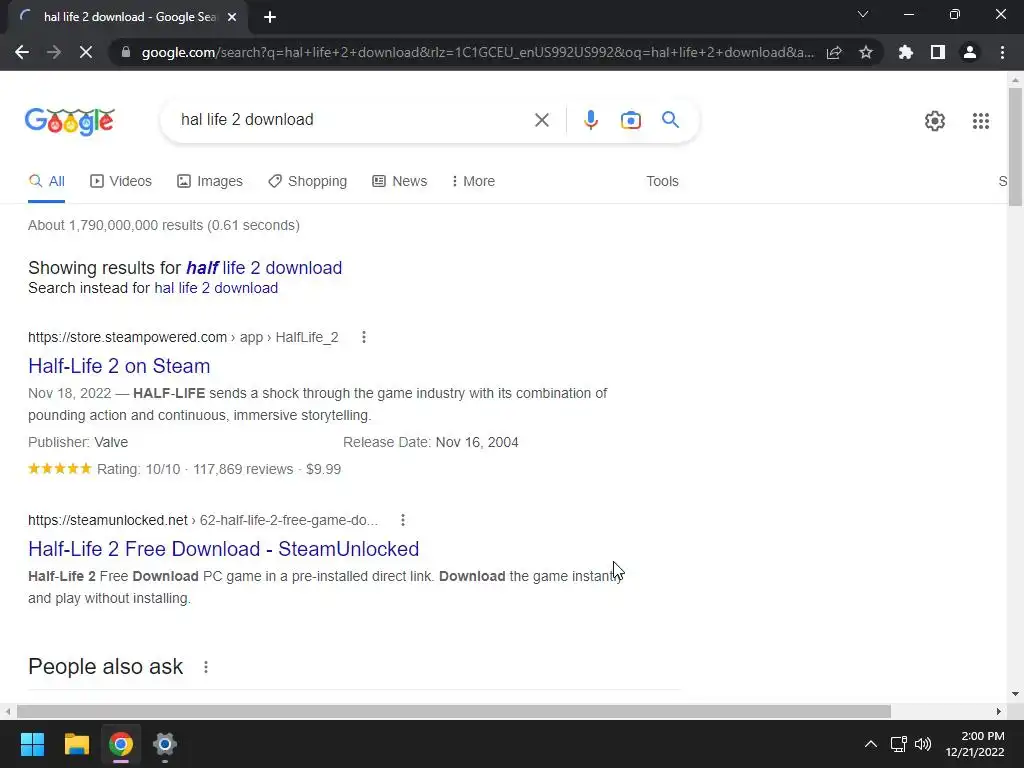Select the All results tab
The image size is (1024, 768).
46,182
